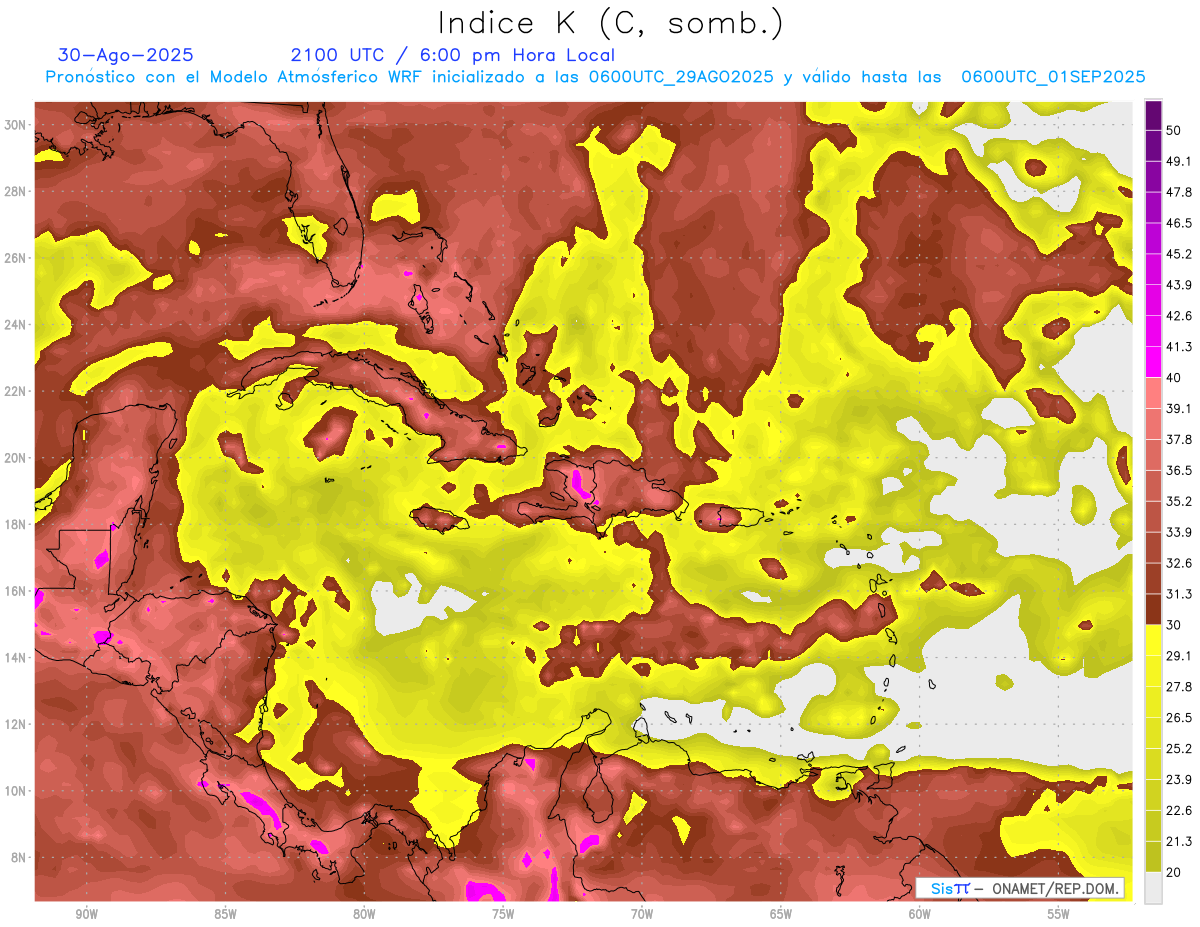Click the '65W' longitude label

tap(781, 915)
